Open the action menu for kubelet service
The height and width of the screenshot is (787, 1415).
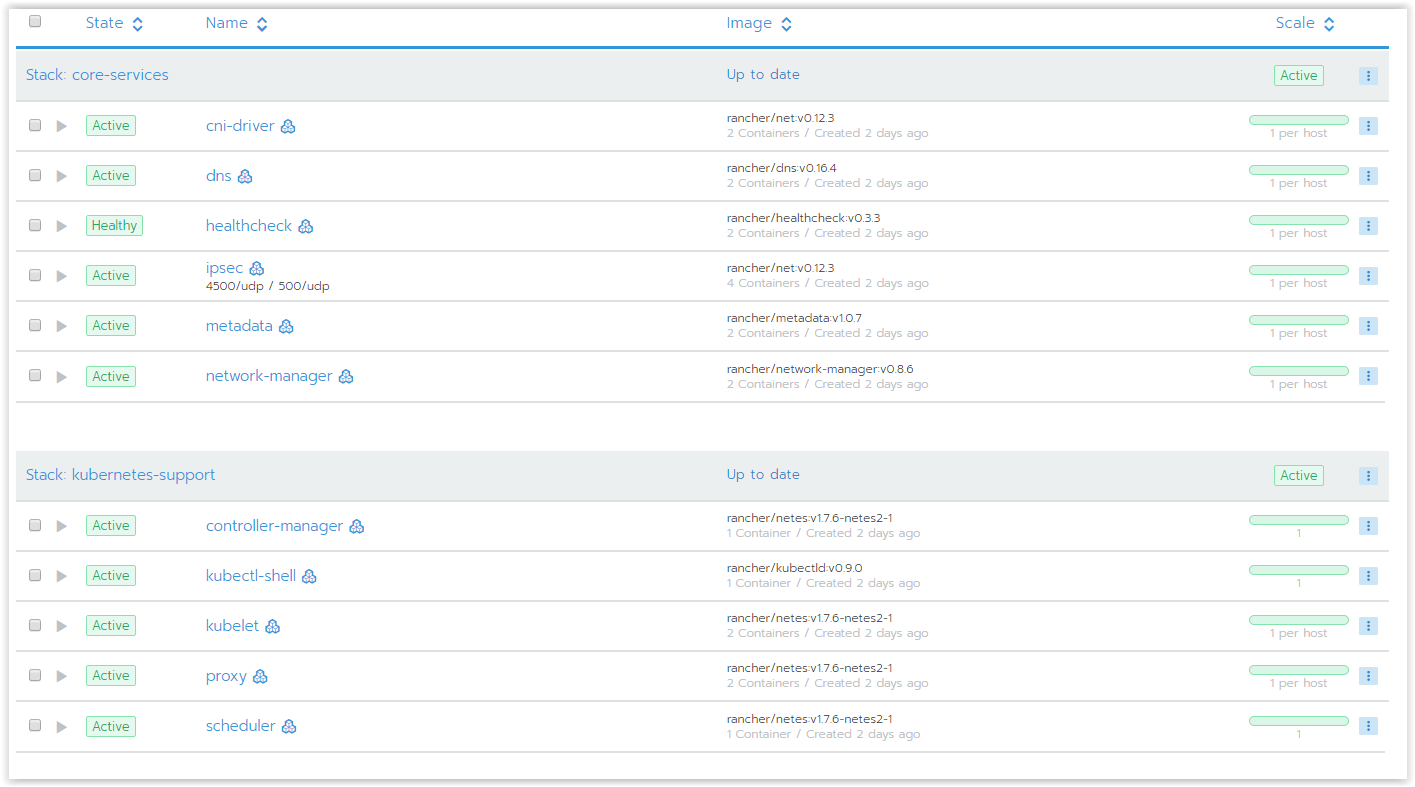pos(1368,626)
